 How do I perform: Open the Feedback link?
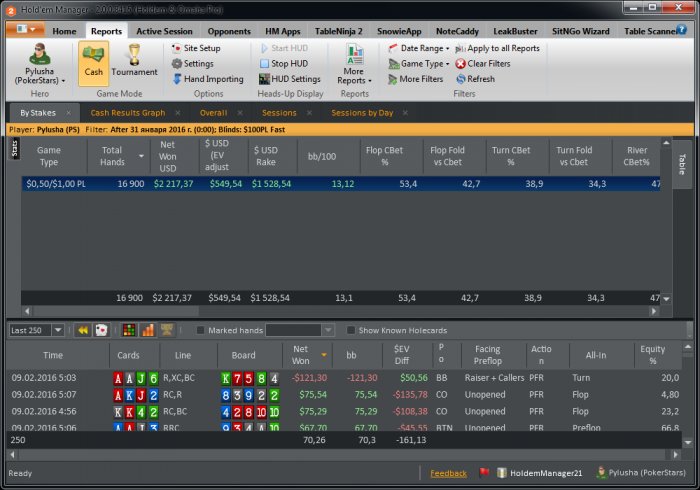pyautogui.click(x=448, y=473)
